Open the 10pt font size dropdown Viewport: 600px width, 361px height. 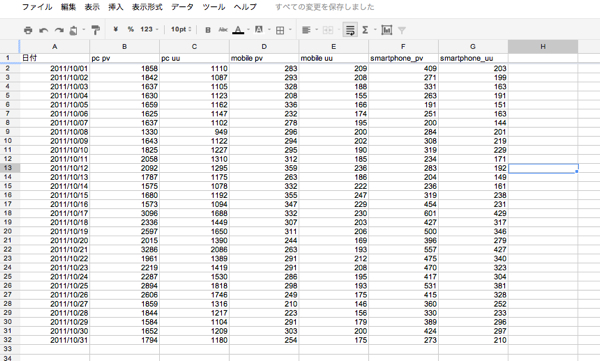[x=181, y=29]
